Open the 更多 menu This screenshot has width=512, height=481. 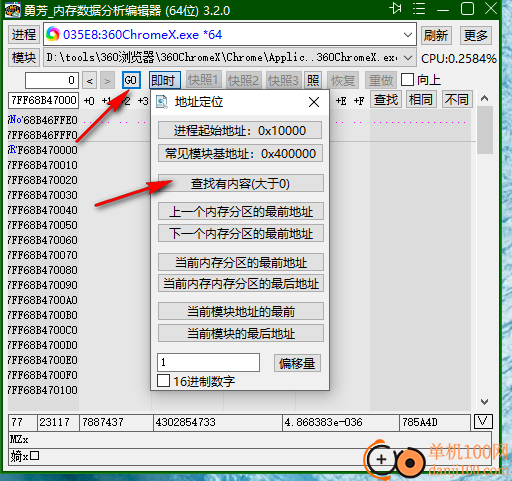[476, 35]
